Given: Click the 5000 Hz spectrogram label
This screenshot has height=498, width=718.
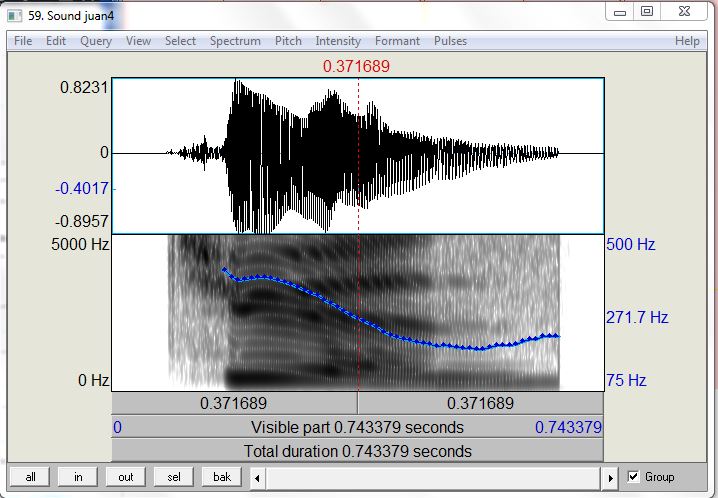Looking at the screenshot, I should coord(80,244).
